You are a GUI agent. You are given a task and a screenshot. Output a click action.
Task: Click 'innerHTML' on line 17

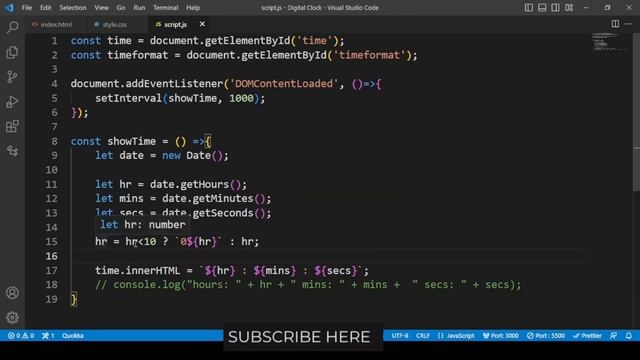(x=153, y=270)
